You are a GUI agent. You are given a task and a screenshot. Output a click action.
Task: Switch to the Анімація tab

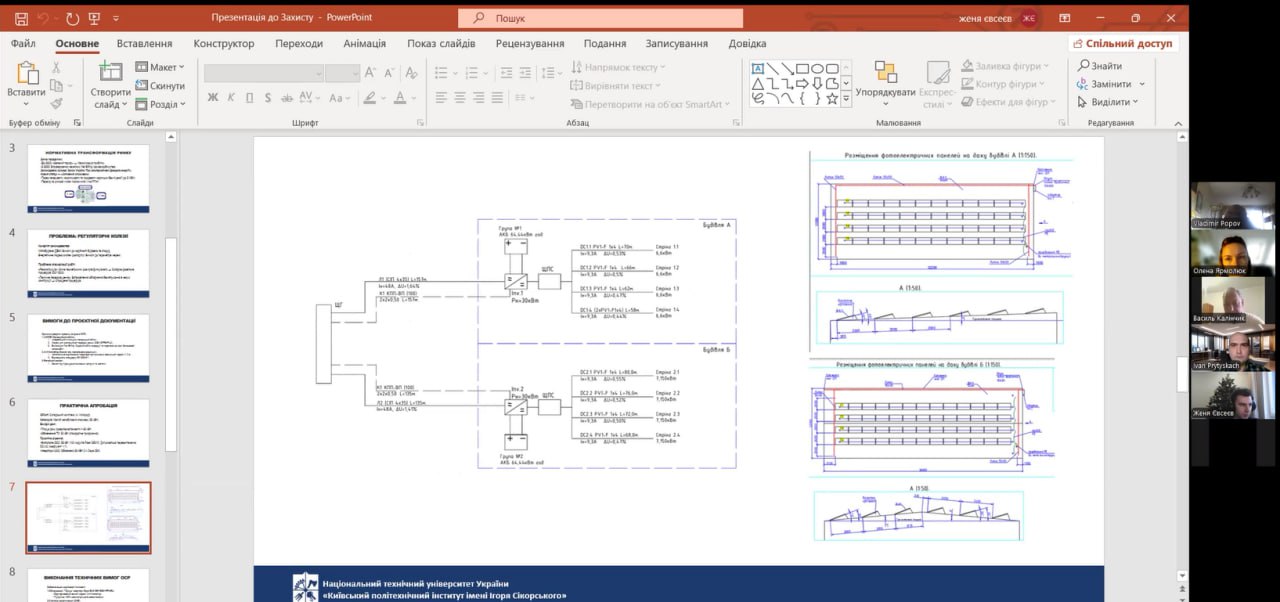(x=364, y=44)
